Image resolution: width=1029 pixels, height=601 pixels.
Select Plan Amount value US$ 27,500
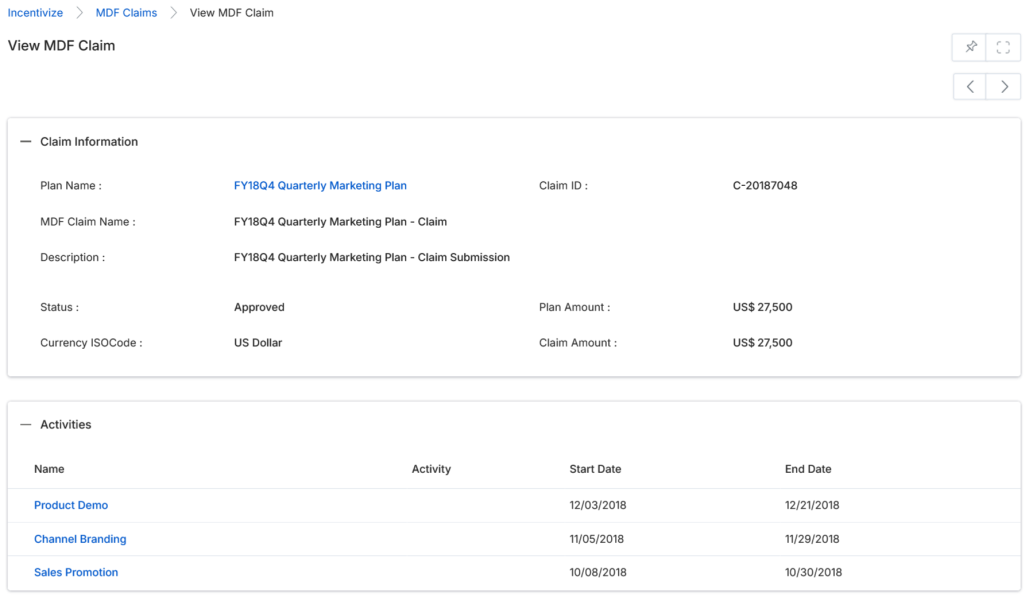763,307
